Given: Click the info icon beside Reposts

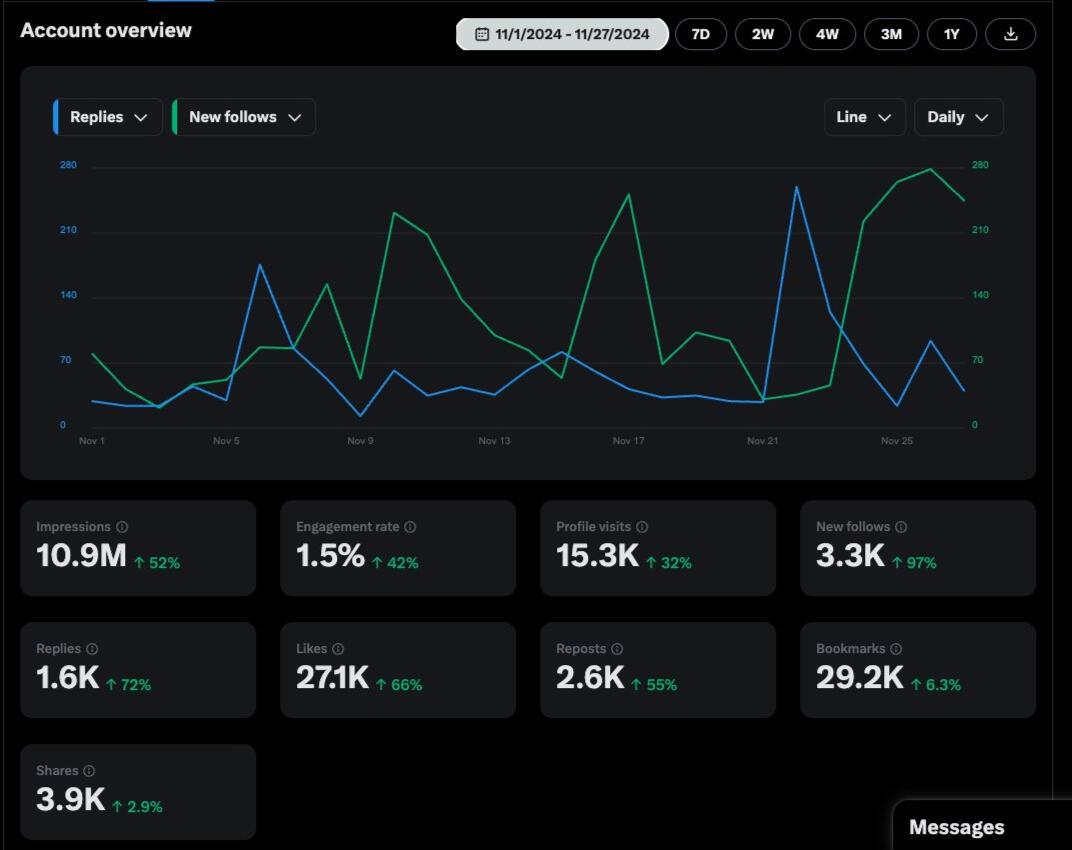Looking at the screenshot, I should 617,649.
